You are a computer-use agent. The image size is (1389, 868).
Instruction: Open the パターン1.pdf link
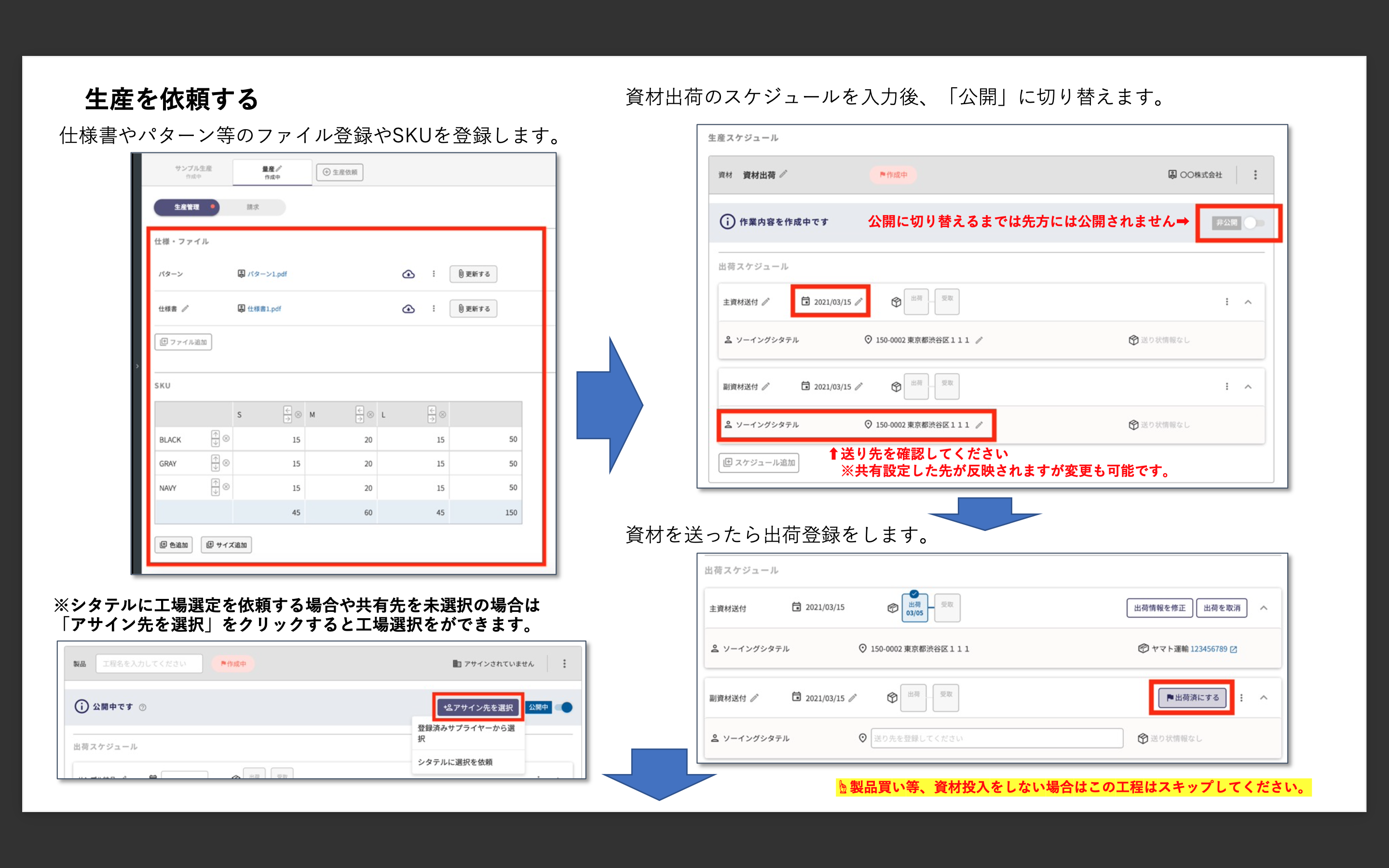click(x=267, y=274)
